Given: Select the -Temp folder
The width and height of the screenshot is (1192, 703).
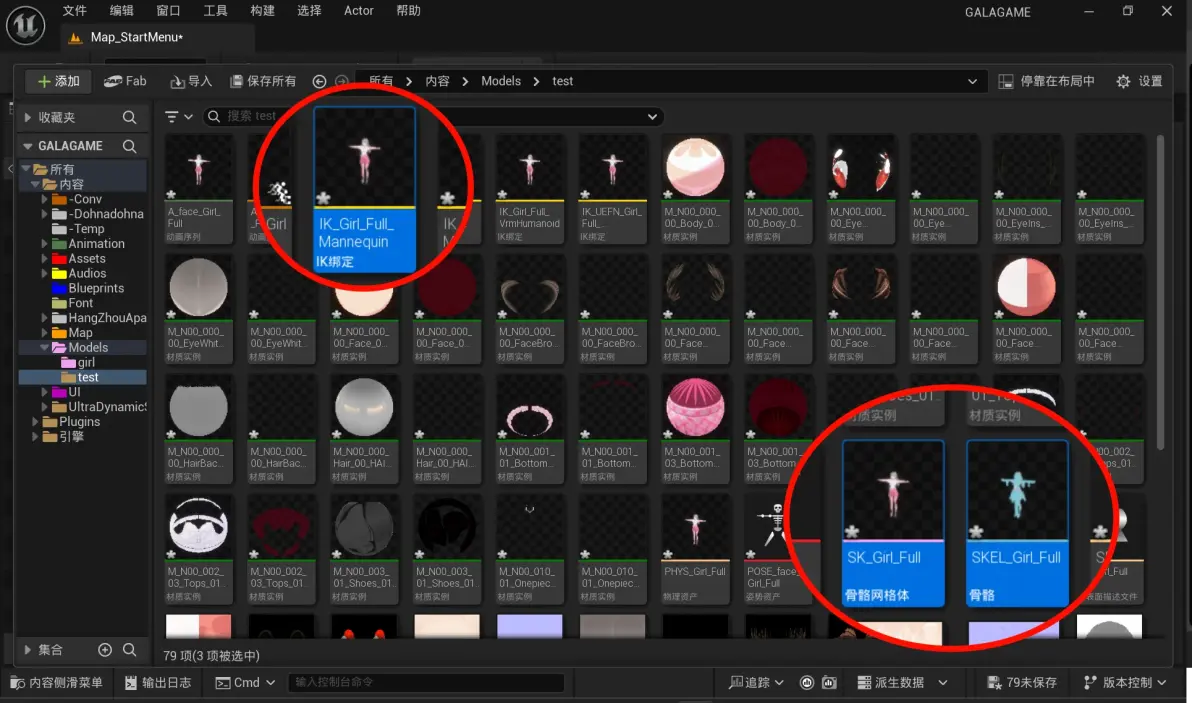Looking at the screenshot, I should 78,229.
